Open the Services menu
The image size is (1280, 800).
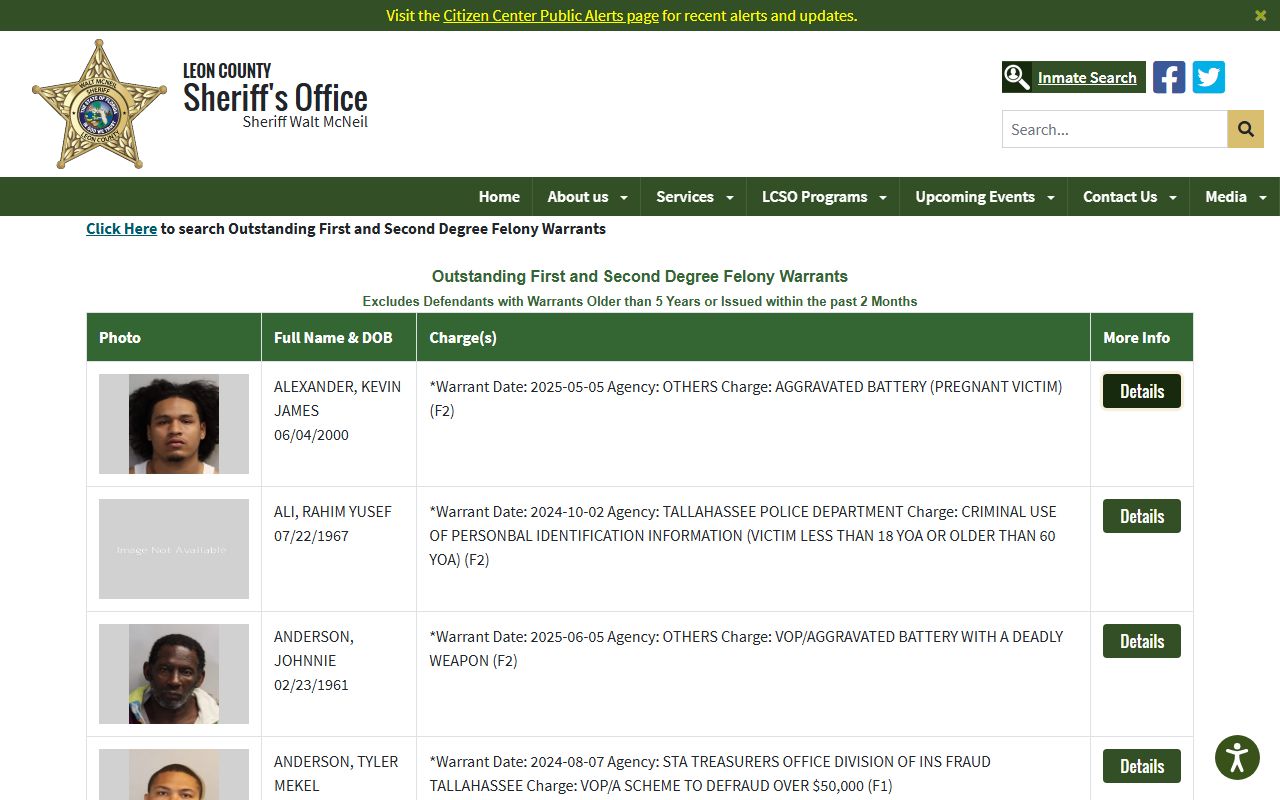pos(685,197)
